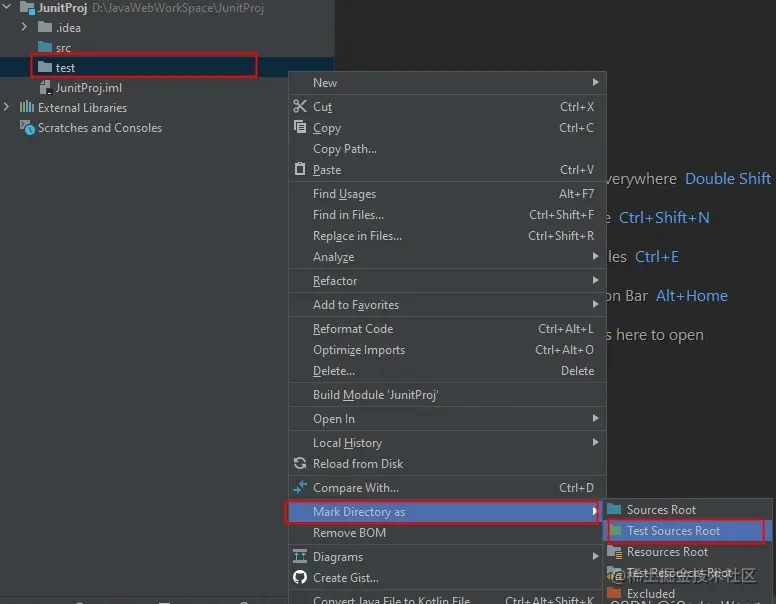Click the Compare With arrows icon
The height and width of the screenshot is (604, 776).
pyautogui.click(x=300, y=487)
